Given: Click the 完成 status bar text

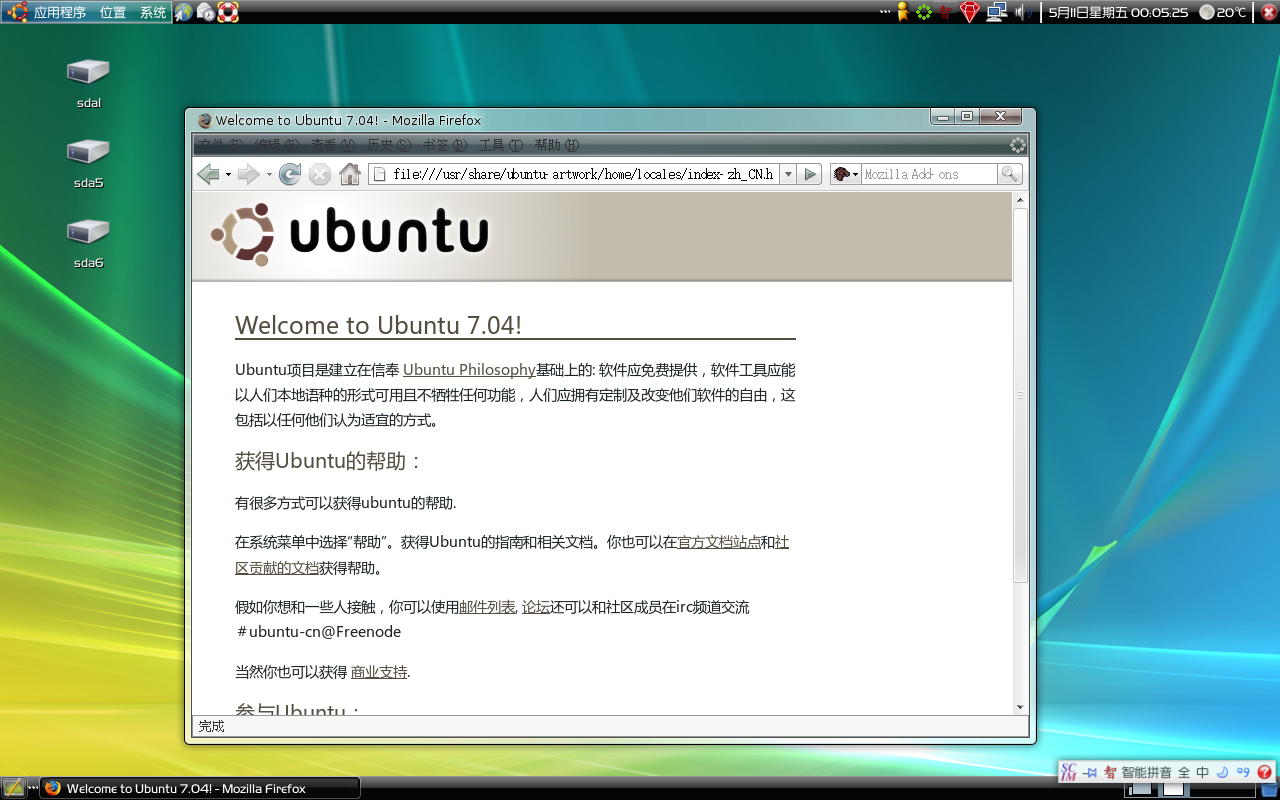Looking at the screenshot, I should (x=211, y=726).
